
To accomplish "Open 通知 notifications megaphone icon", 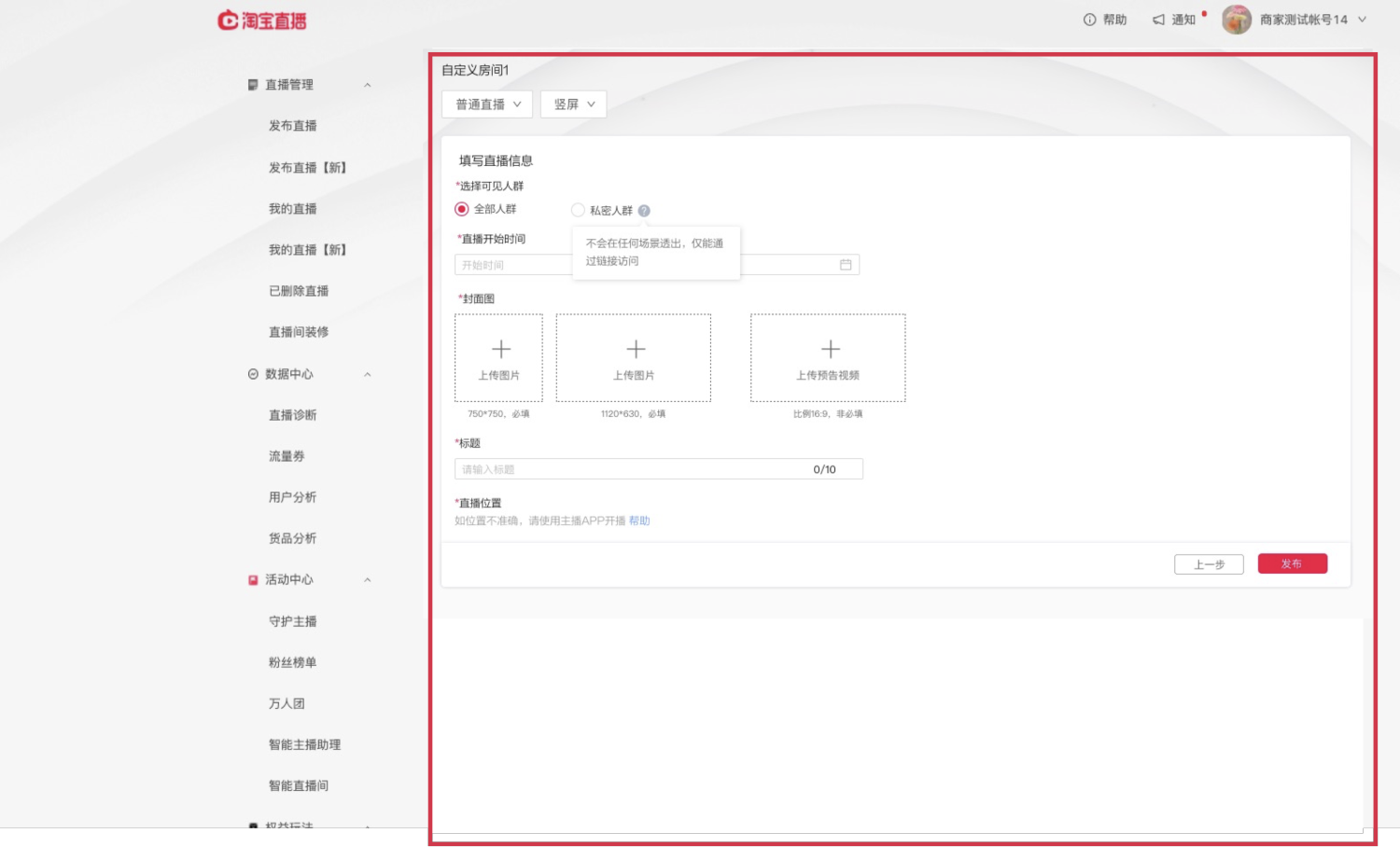I will tap(1158, 20).
